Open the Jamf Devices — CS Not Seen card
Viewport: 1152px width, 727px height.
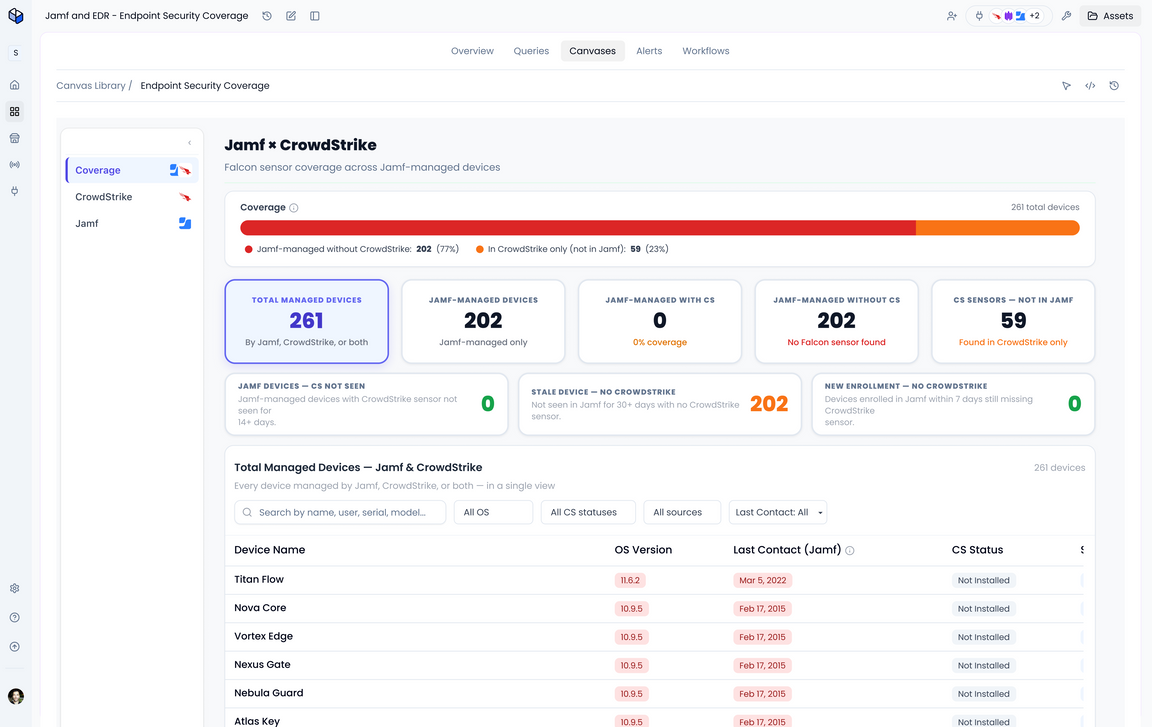click(366, 404)
